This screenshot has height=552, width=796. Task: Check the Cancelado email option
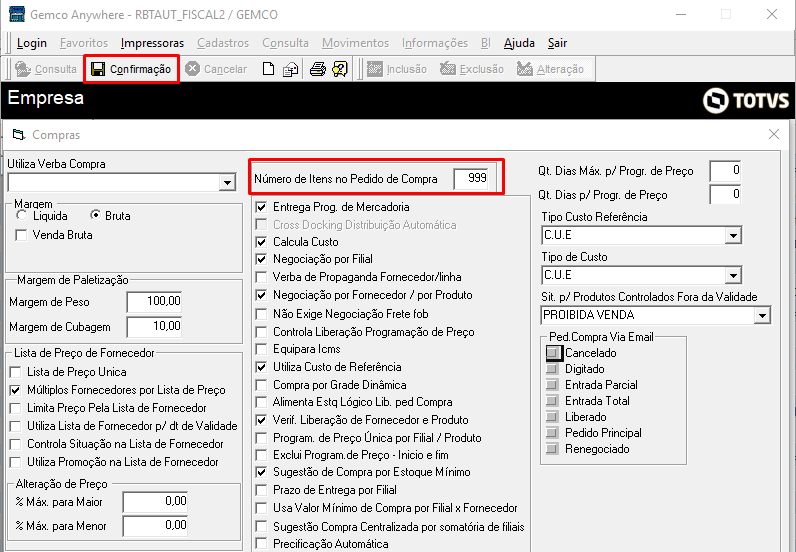pyautogui.click(x=553, y=352)
